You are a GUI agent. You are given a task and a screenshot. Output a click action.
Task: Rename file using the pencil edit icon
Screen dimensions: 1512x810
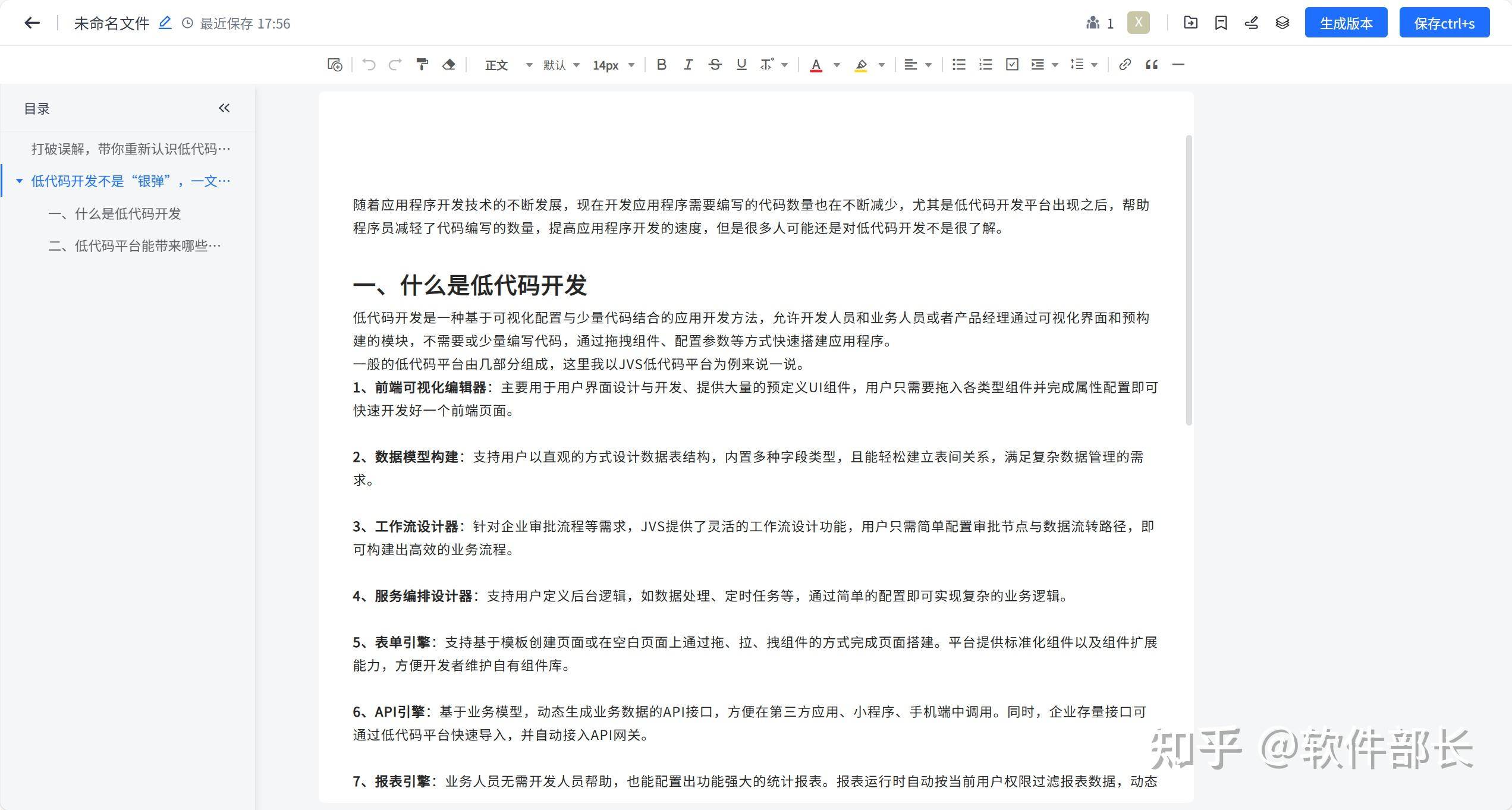tap(165, 23)
